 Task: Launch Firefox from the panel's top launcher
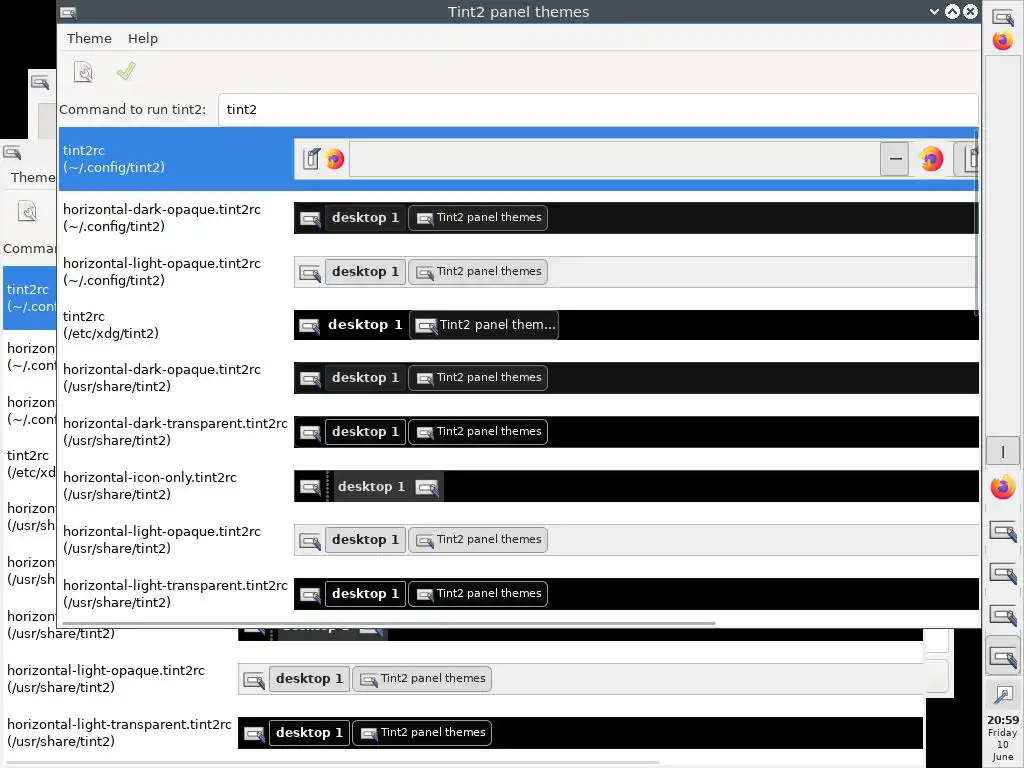[x=1002, y=40]
